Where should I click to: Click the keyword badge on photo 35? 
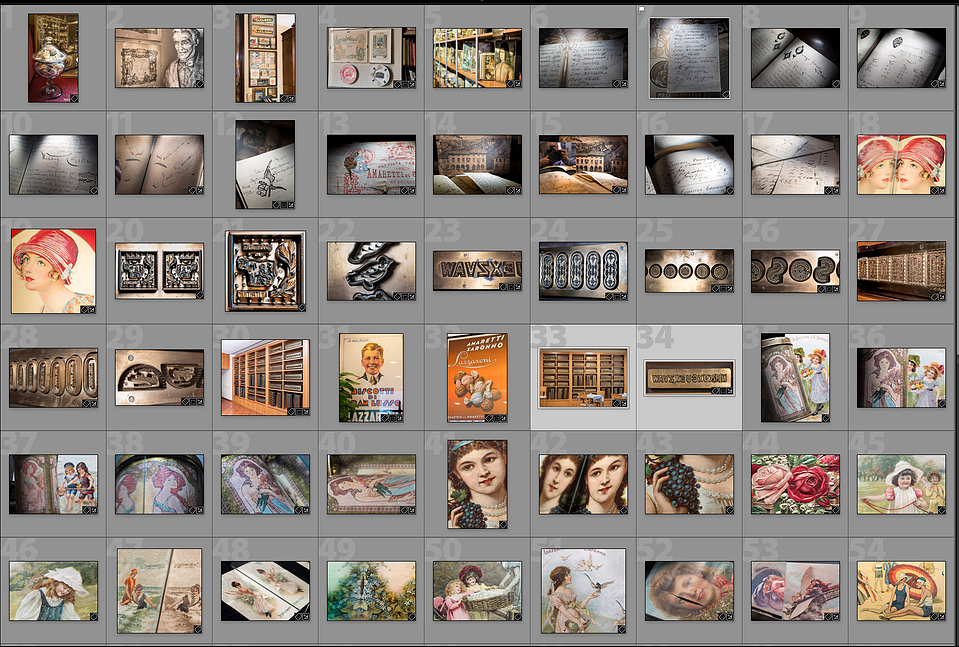(826, 418)
